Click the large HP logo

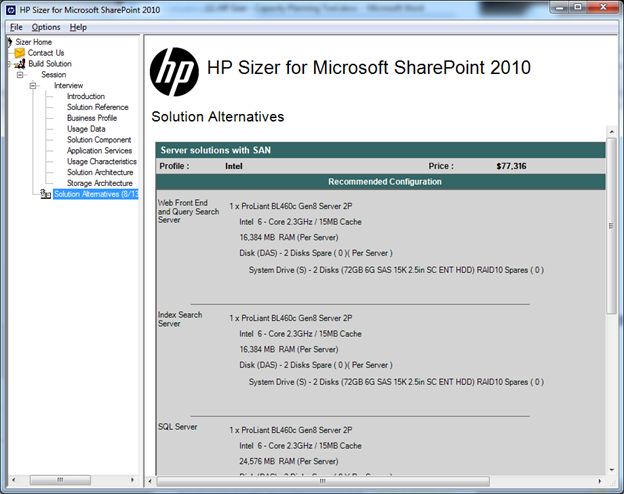click(x=174, y=72)
